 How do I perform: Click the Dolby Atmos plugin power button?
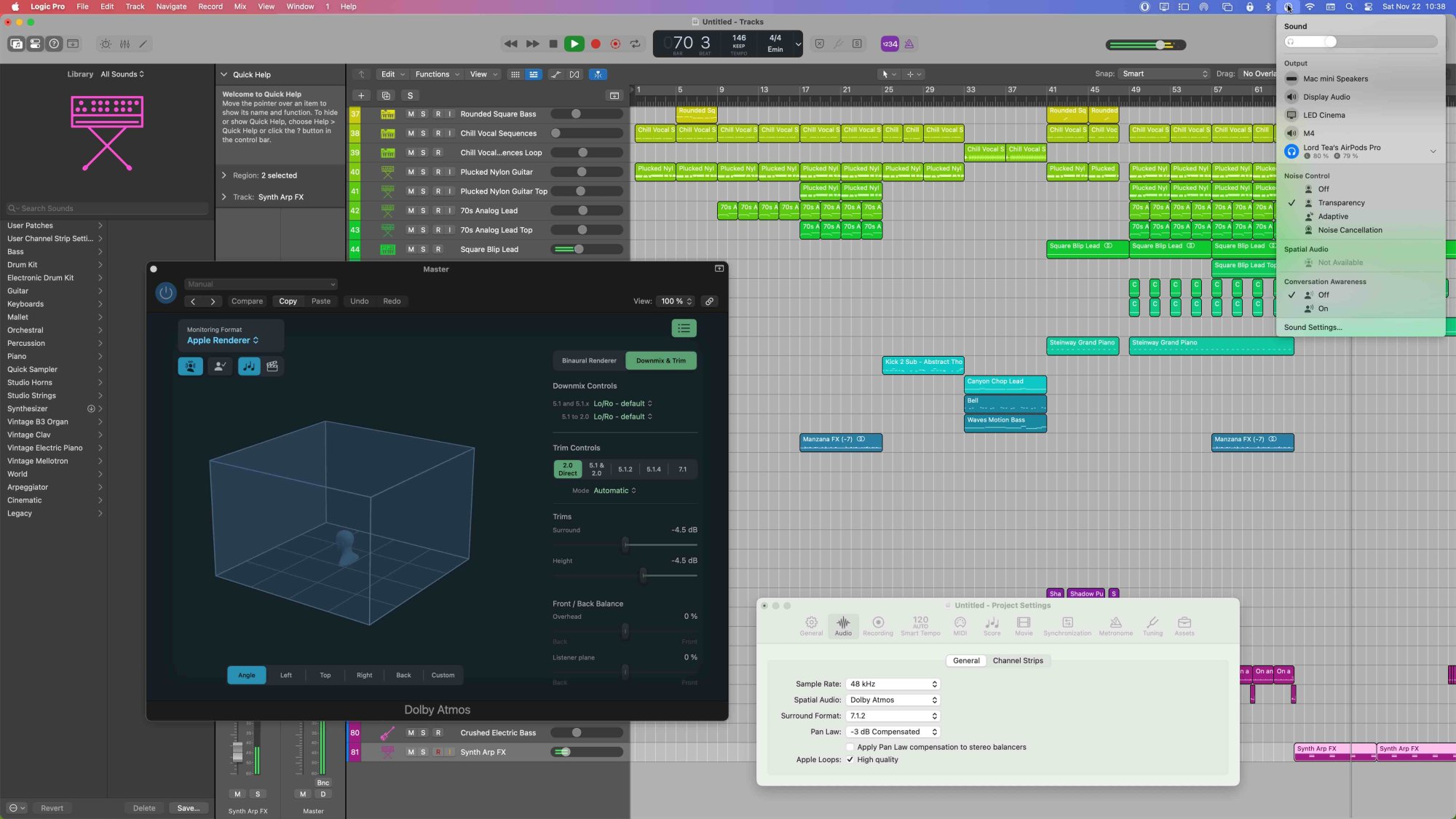[165, 293]
